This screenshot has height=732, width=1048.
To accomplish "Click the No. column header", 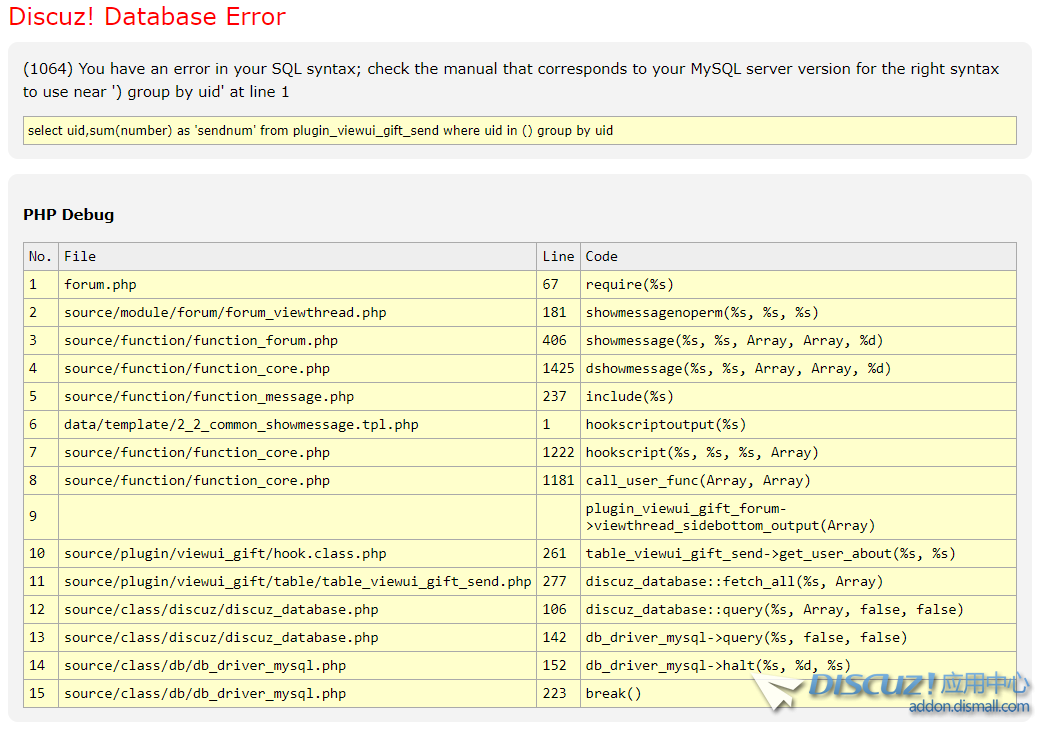I will pyautogui.click(x=40, y=256).
